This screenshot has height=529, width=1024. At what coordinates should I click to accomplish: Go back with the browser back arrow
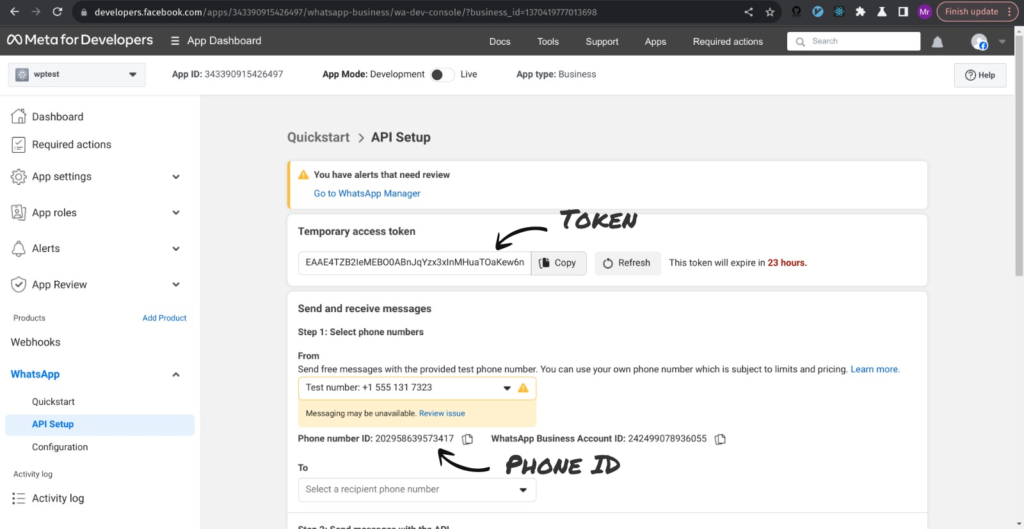coord(14,12)
